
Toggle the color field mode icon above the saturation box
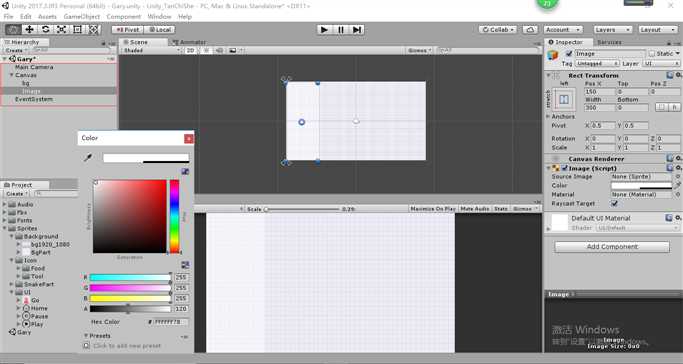pos(185,172)
